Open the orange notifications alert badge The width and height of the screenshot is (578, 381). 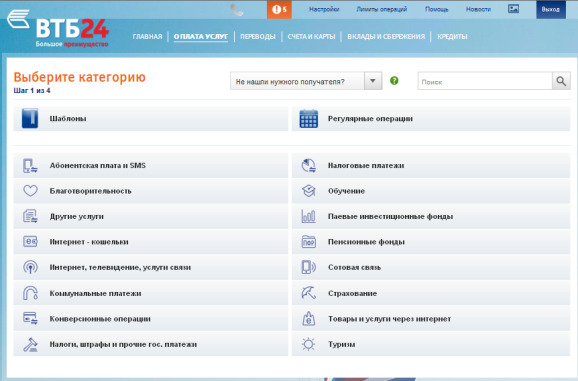tap(279, 10)
